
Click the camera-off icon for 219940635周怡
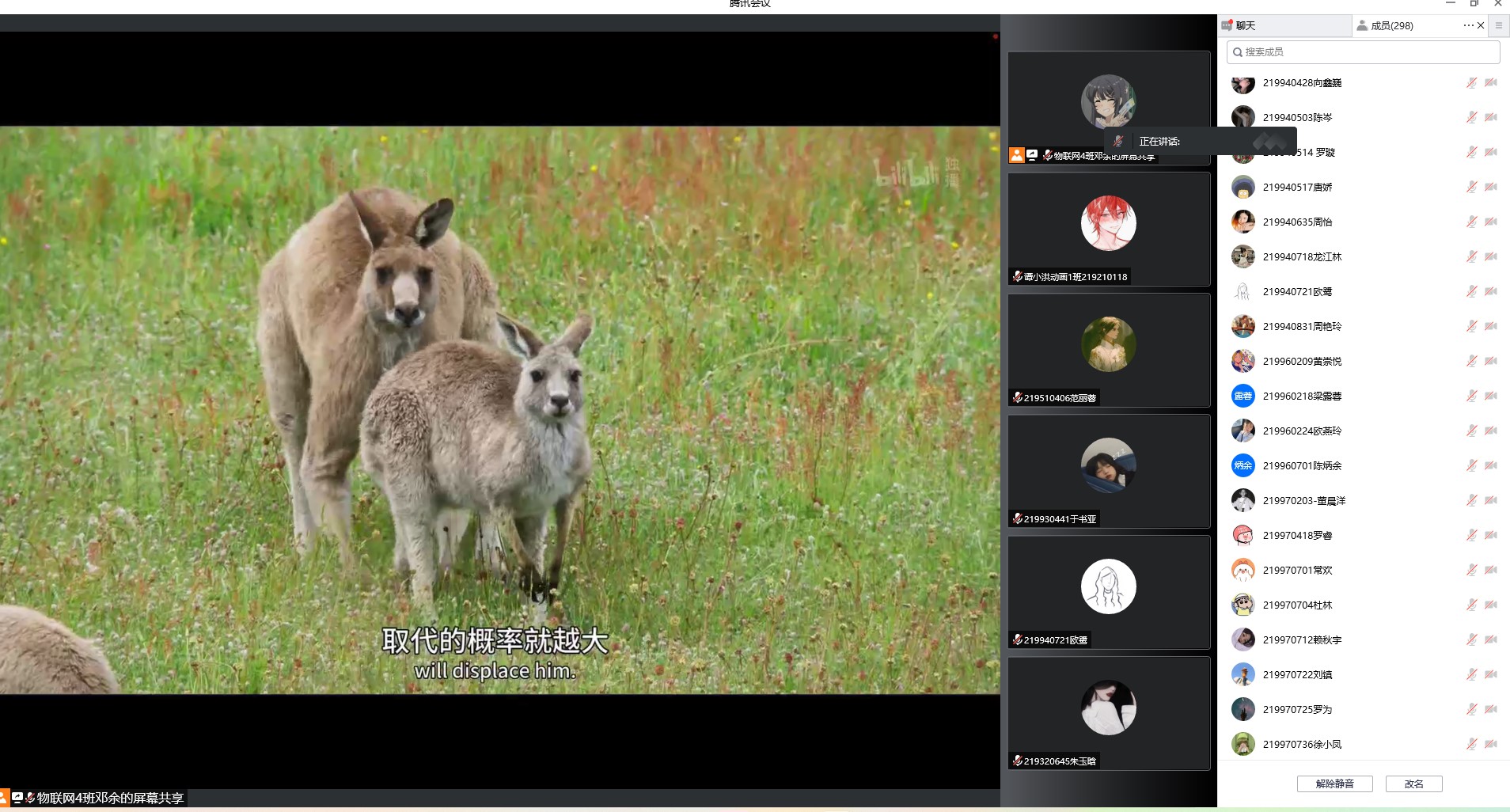[x=1491, y=222]
